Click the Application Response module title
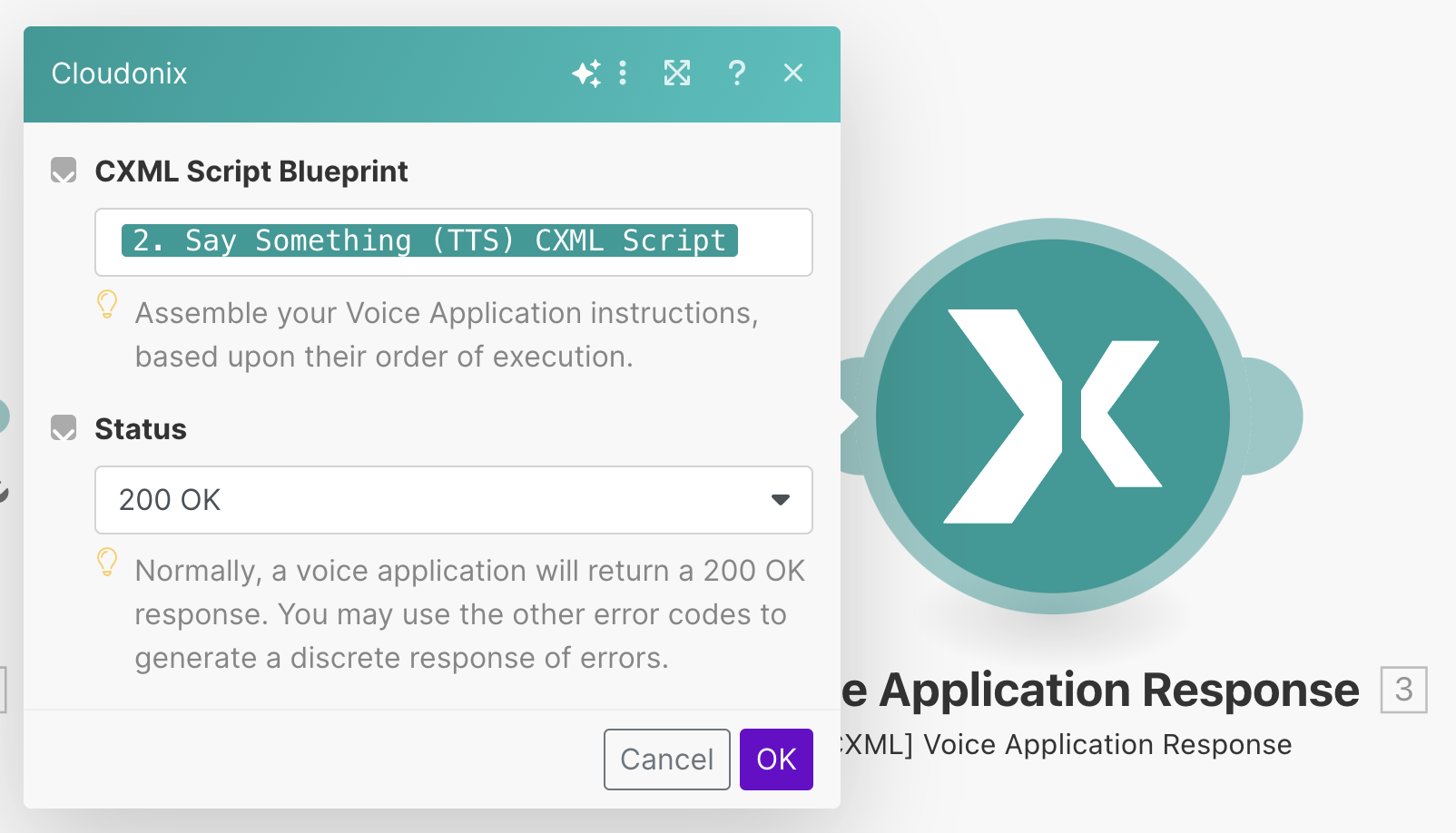 [x=1100, y=691]
